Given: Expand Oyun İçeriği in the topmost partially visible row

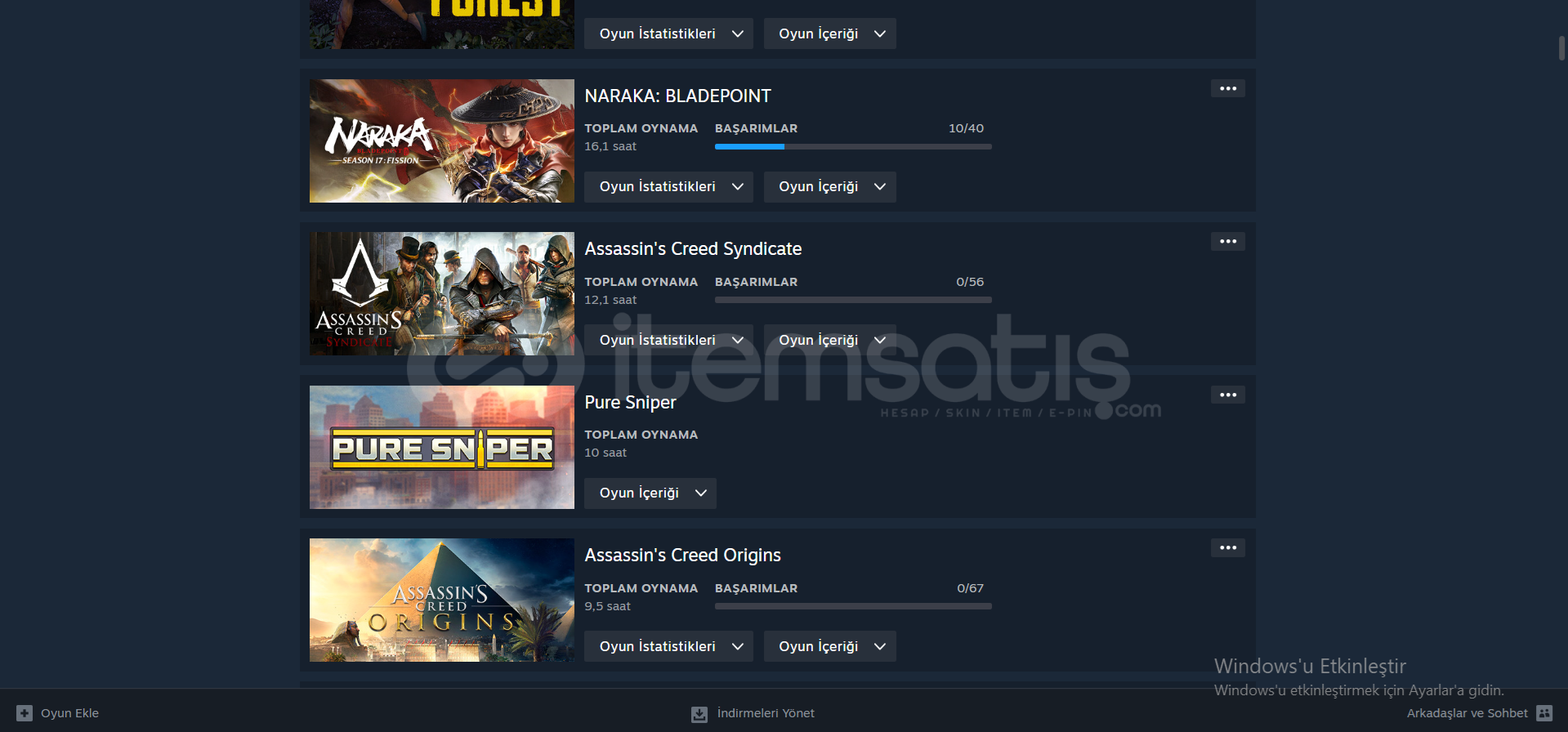Looking at the screenshot, I should point(829,33).
